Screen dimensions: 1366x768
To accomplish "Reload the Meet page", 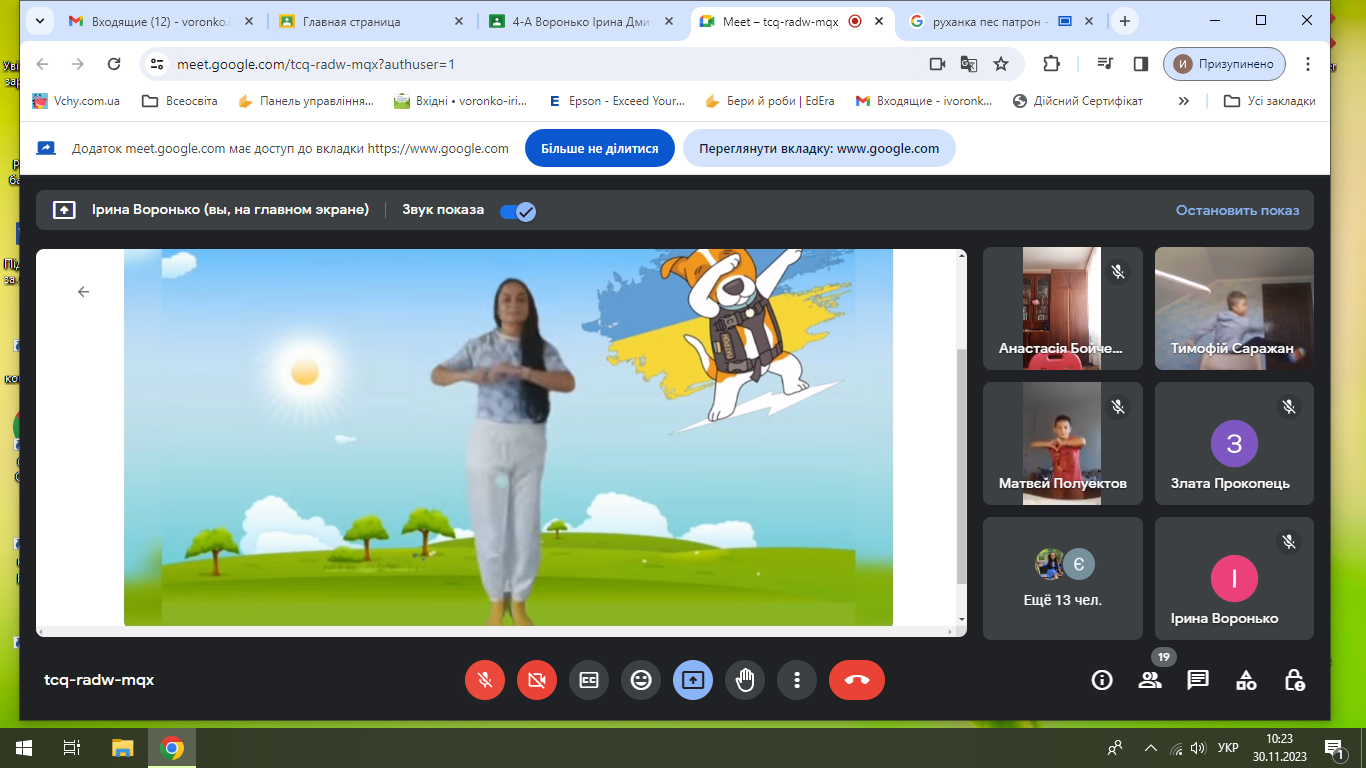I will [x=114, y=64].
